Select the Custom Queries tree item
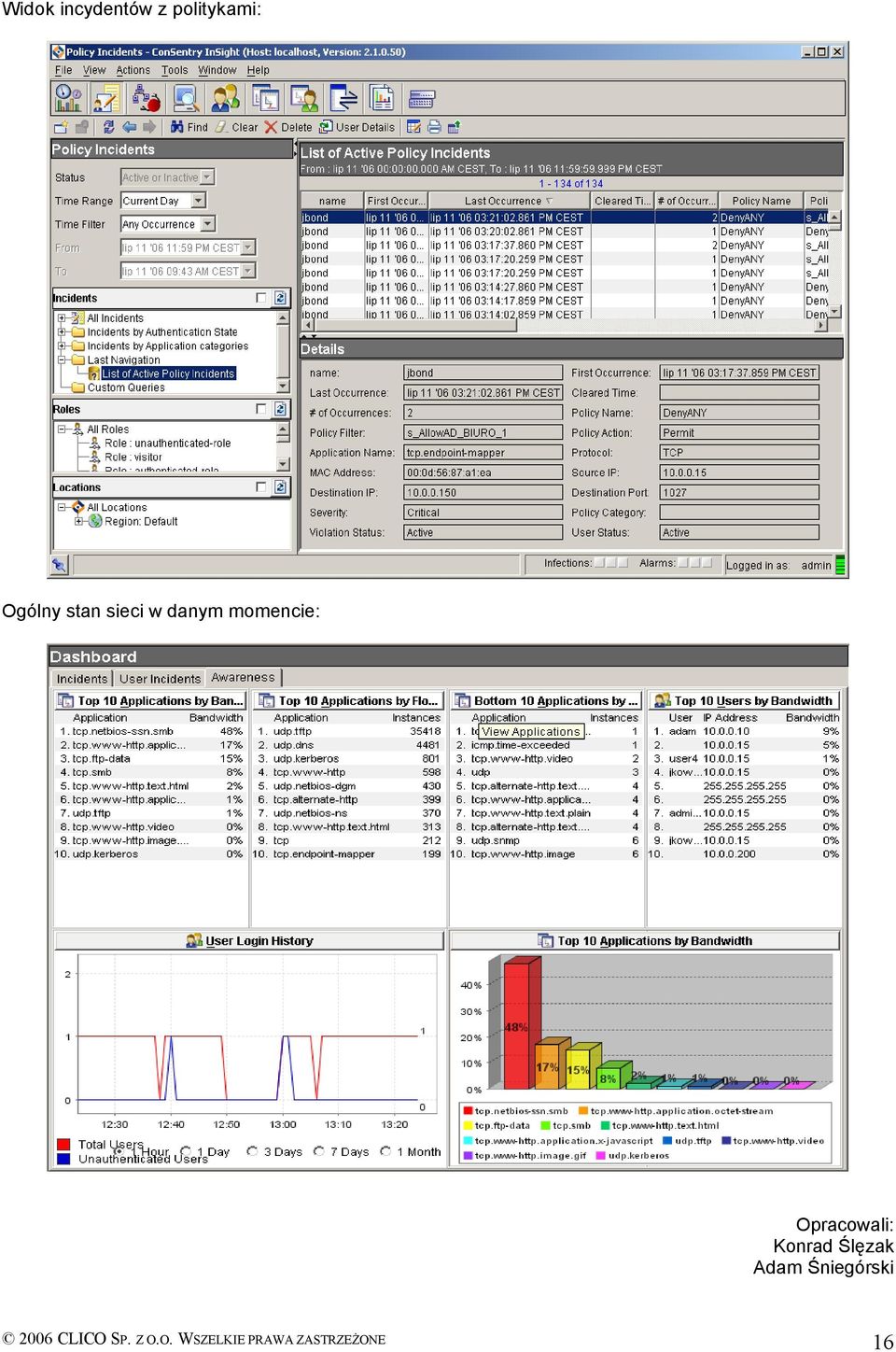Image resolution: width=896 pixels, height=1352 pixels. [x=126, y=387]
